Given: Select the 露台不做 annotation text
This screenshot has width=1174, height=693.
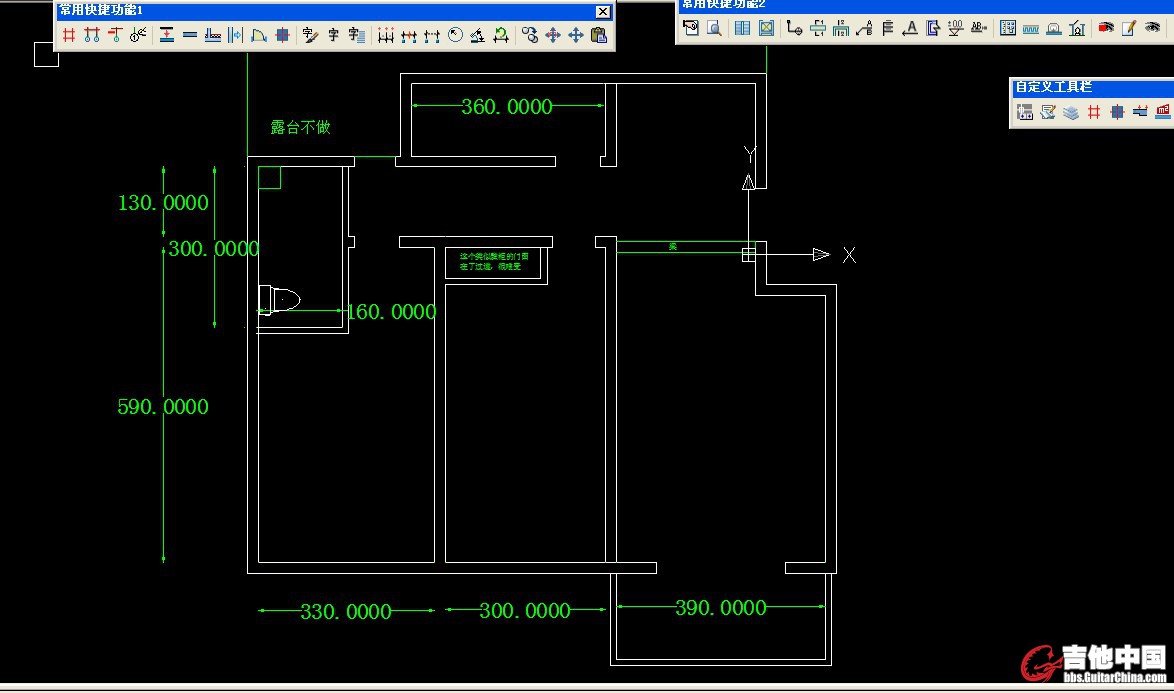Looking at the screenshot, I should click(x=300, y=128).
